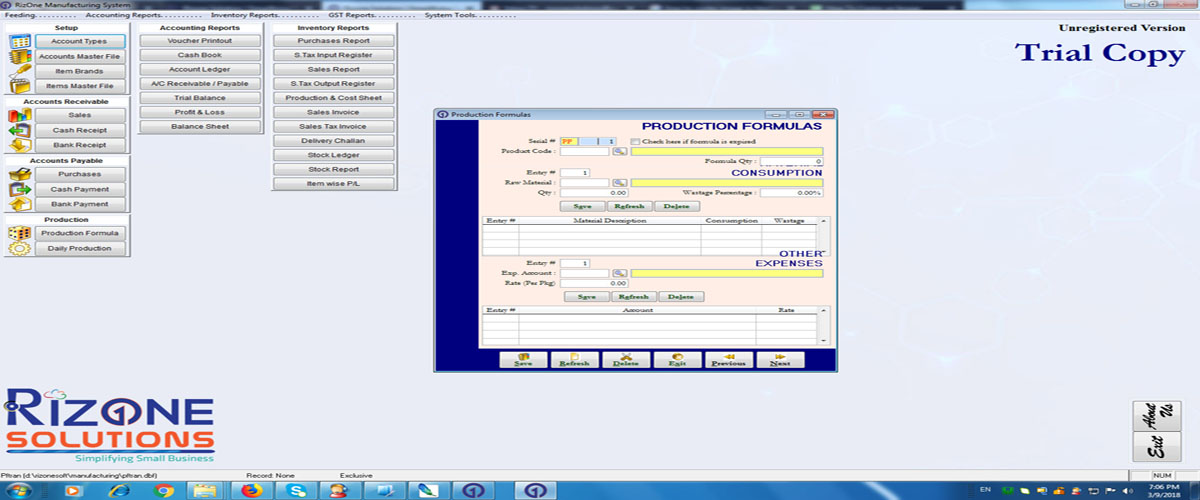Click the Item Brands paintbrush icon
This screenshot has height=500, width=1200.
pos(19,72)
